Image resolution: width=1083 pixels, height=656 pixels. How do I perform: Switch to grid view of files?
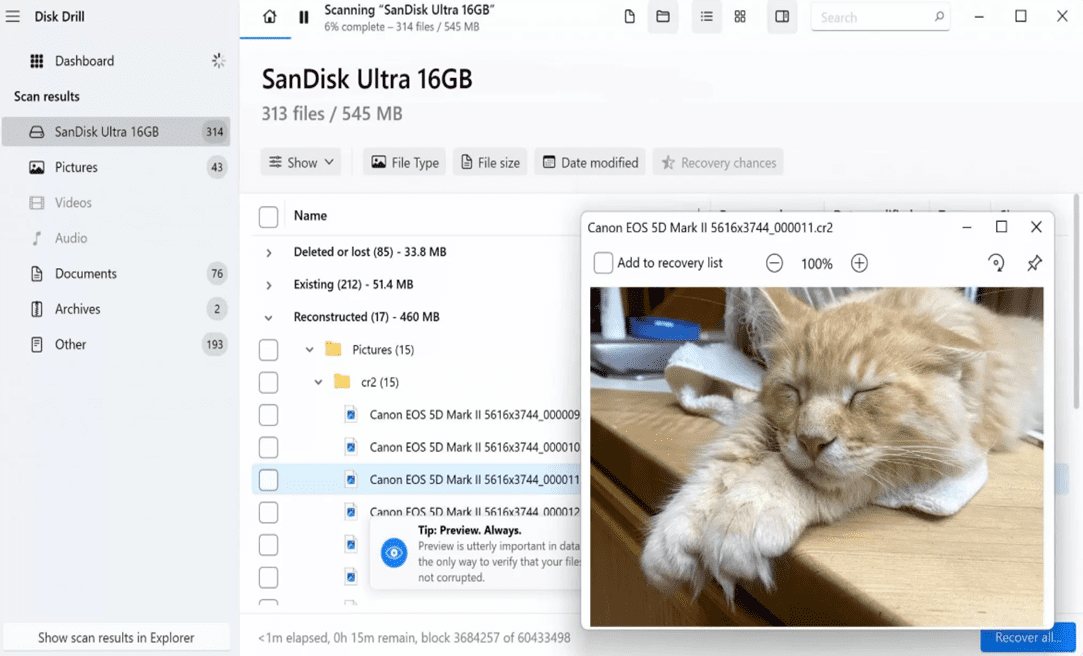click(740, 17)
